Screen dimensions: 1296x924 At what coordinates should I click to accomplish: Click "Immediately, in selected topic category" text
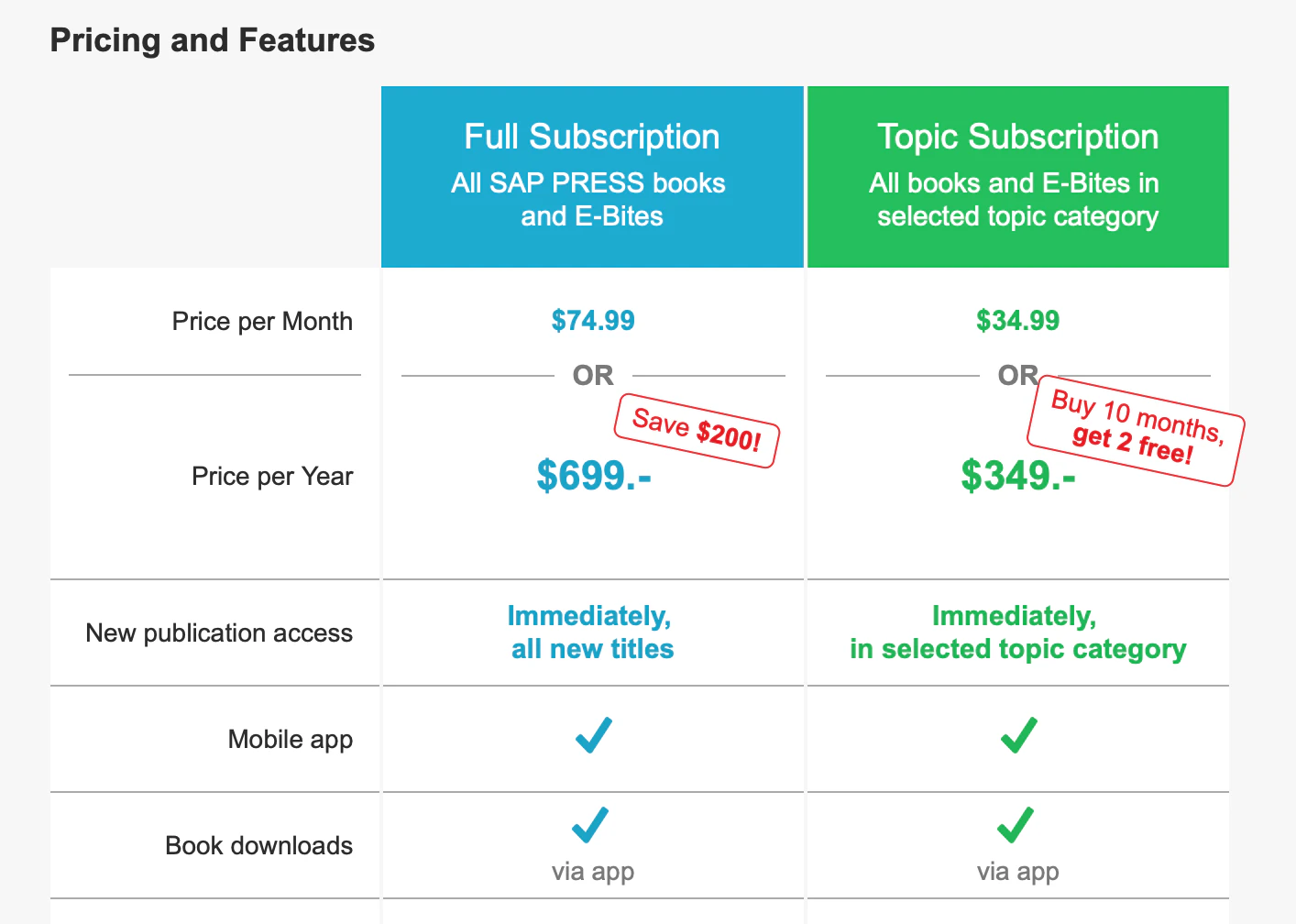(1017, 632)
